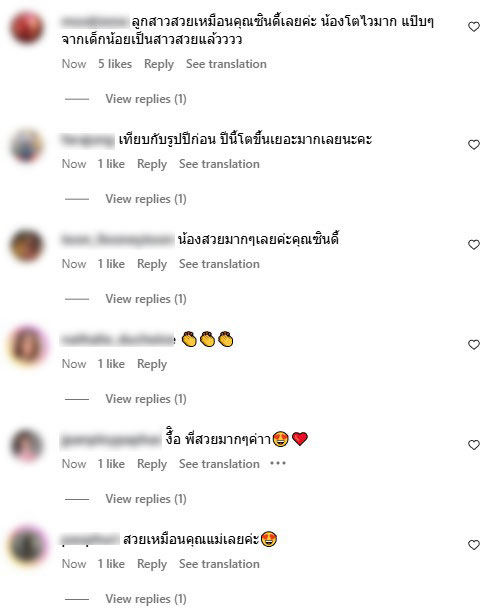Reply to the clapping emojis comment

point(152,364)
